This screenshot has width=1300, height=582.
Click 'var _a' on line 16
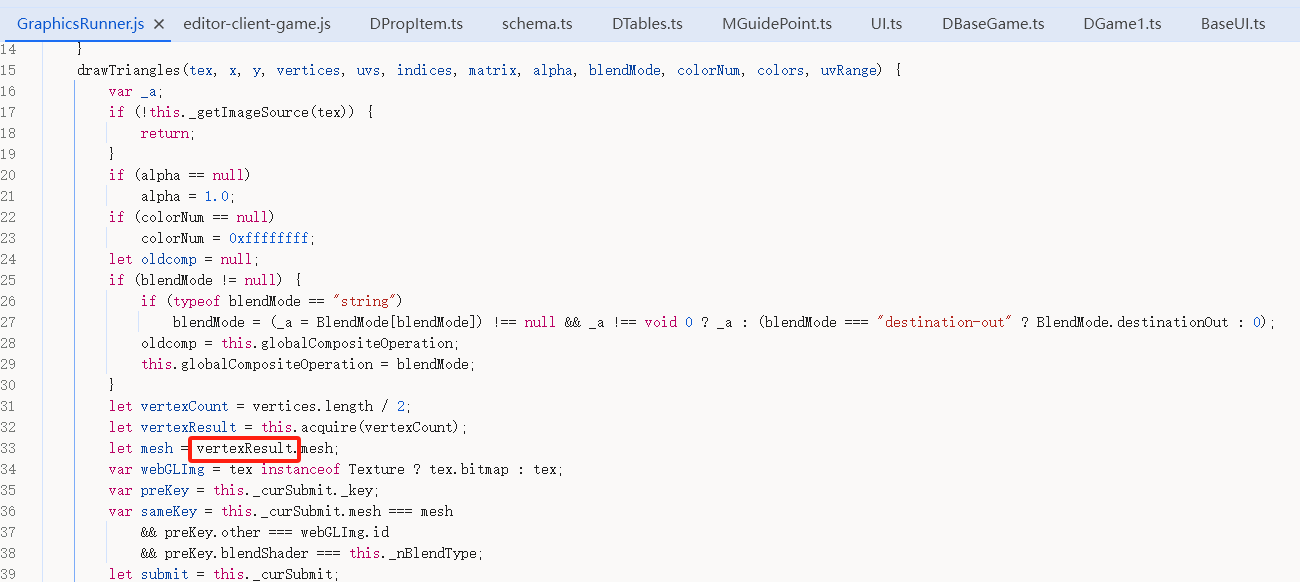[133, 91]
